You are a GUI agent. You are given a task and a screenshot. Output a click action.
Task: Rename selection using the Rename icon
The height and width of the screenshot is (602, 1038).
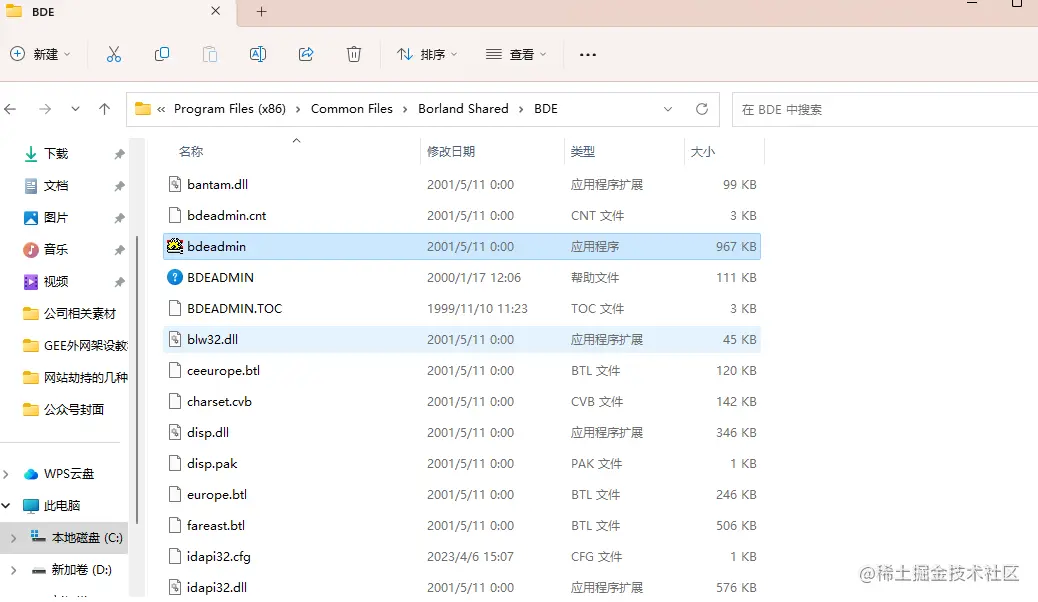pyautogui.click(x=257, y=55)
